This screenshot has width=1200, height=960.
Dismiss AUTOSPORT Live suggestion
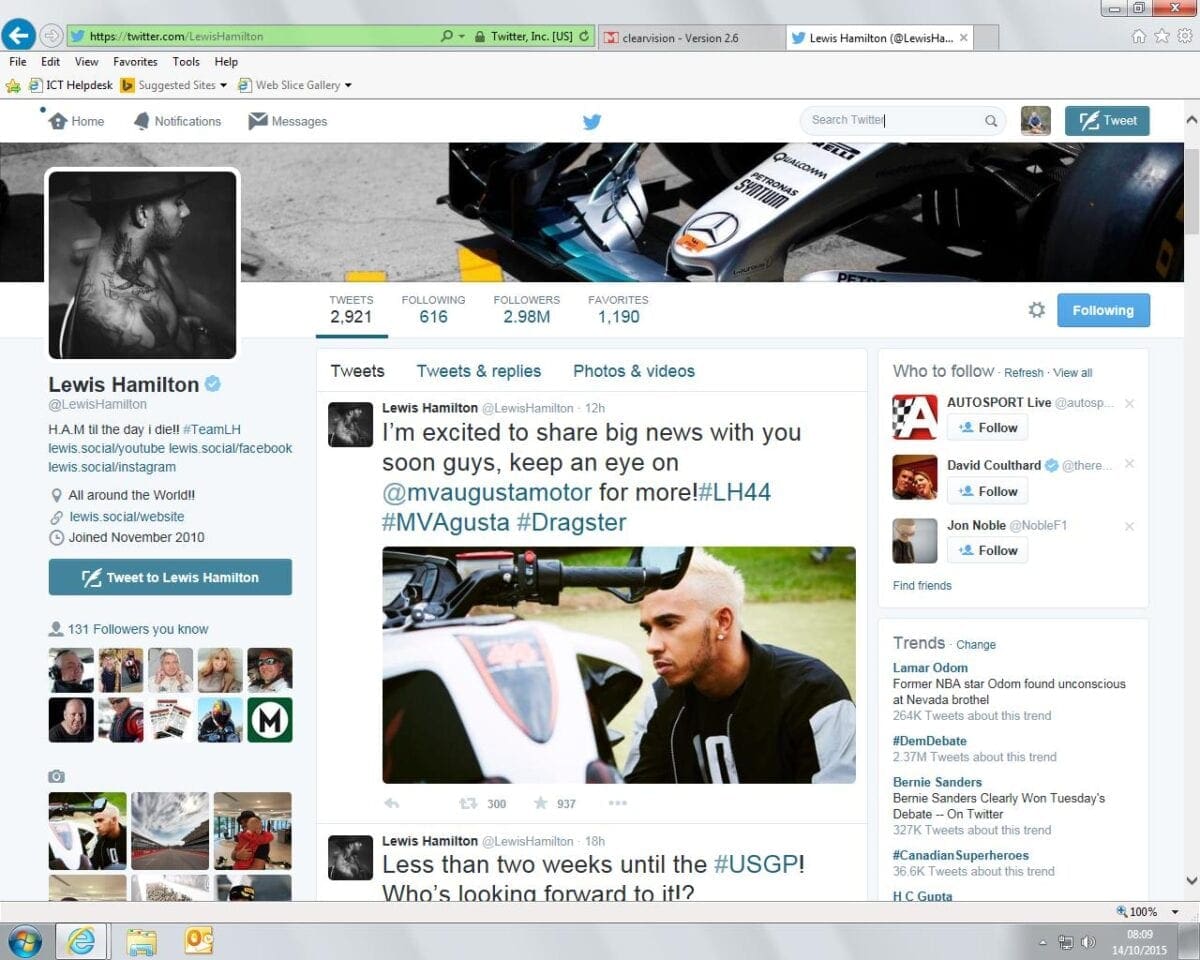click(1129, 404)
